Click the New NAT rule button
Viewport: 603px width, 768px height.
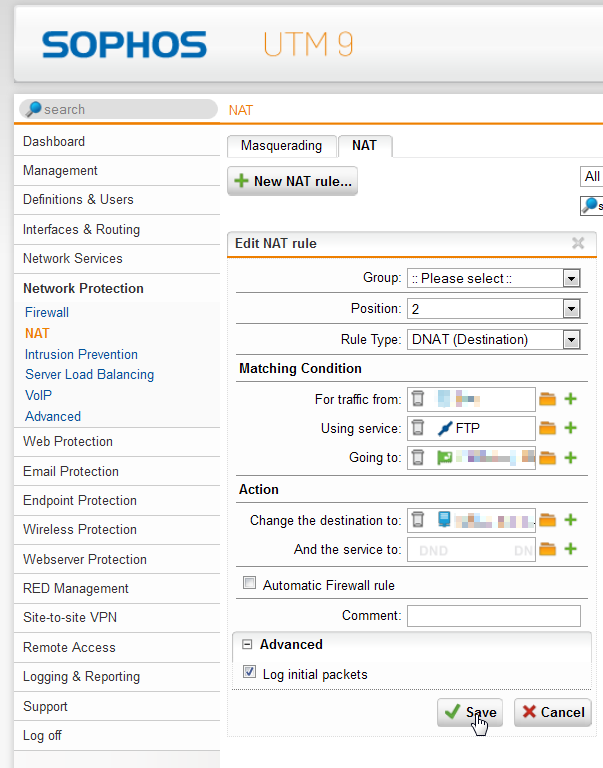[x=292, y=181]
